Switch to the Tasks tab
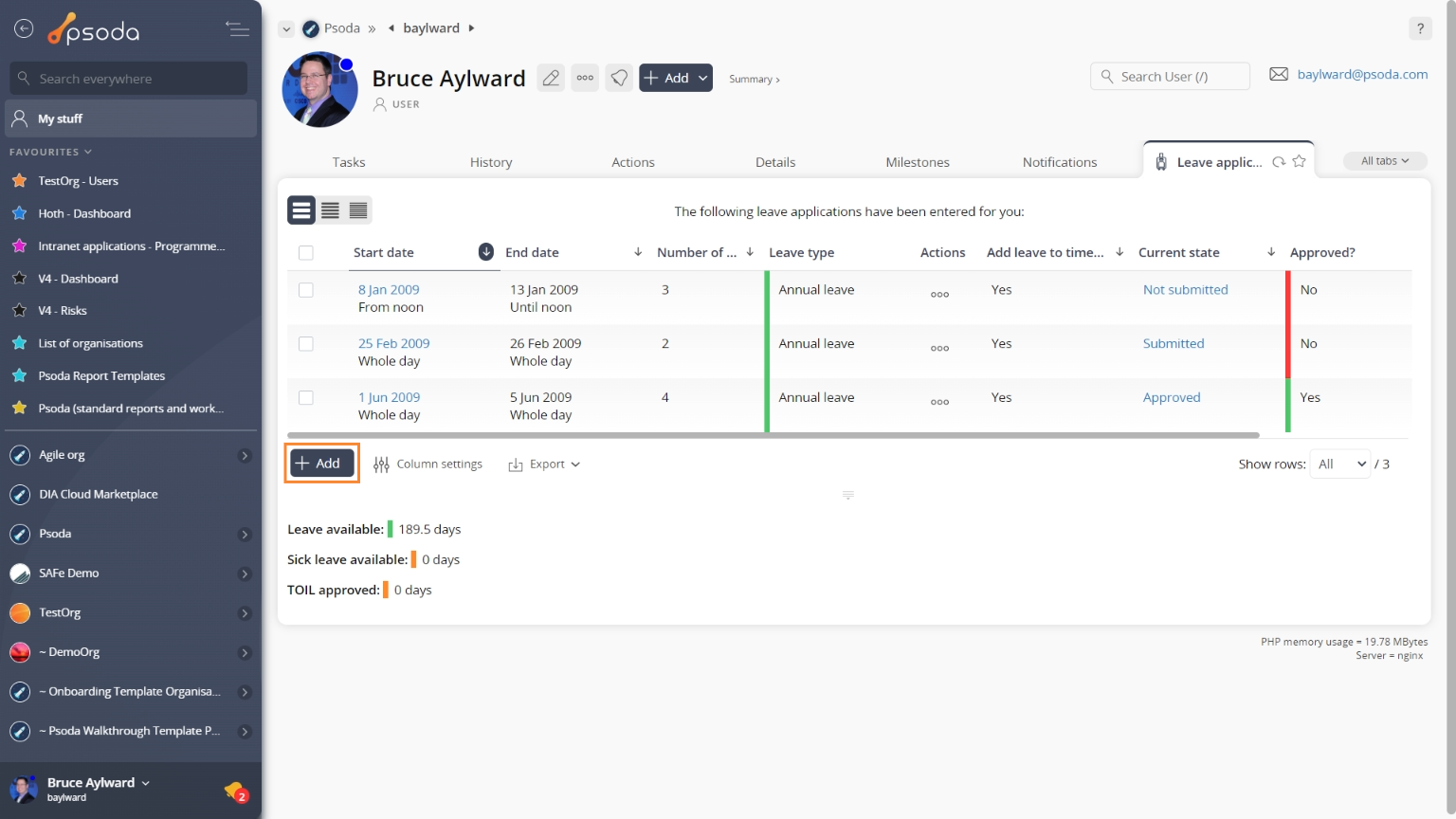 (349, 162)
